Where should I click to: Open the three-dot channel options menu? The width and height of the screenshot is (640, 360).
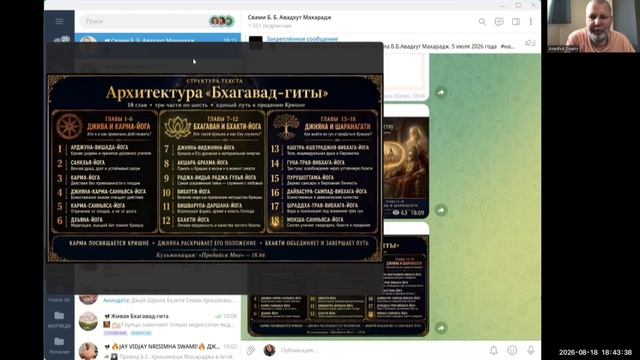pyautogui.click(x=531, y=22)
